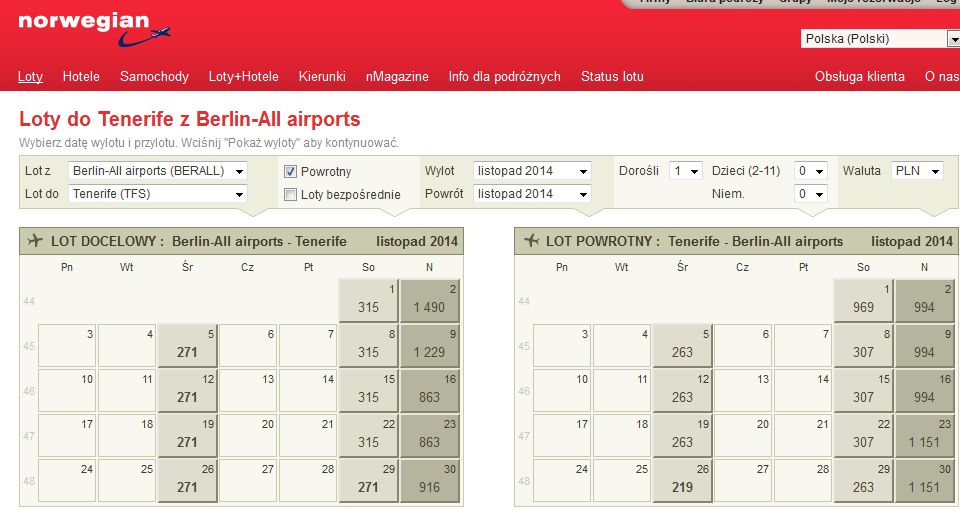Select outbound November 16 fare 863

429,391
